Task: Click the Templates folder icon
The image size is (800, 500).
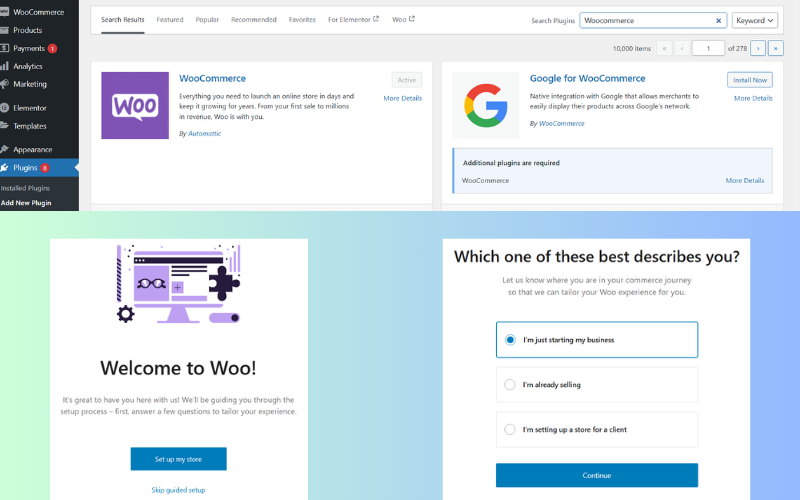Action: pos(4,126)
